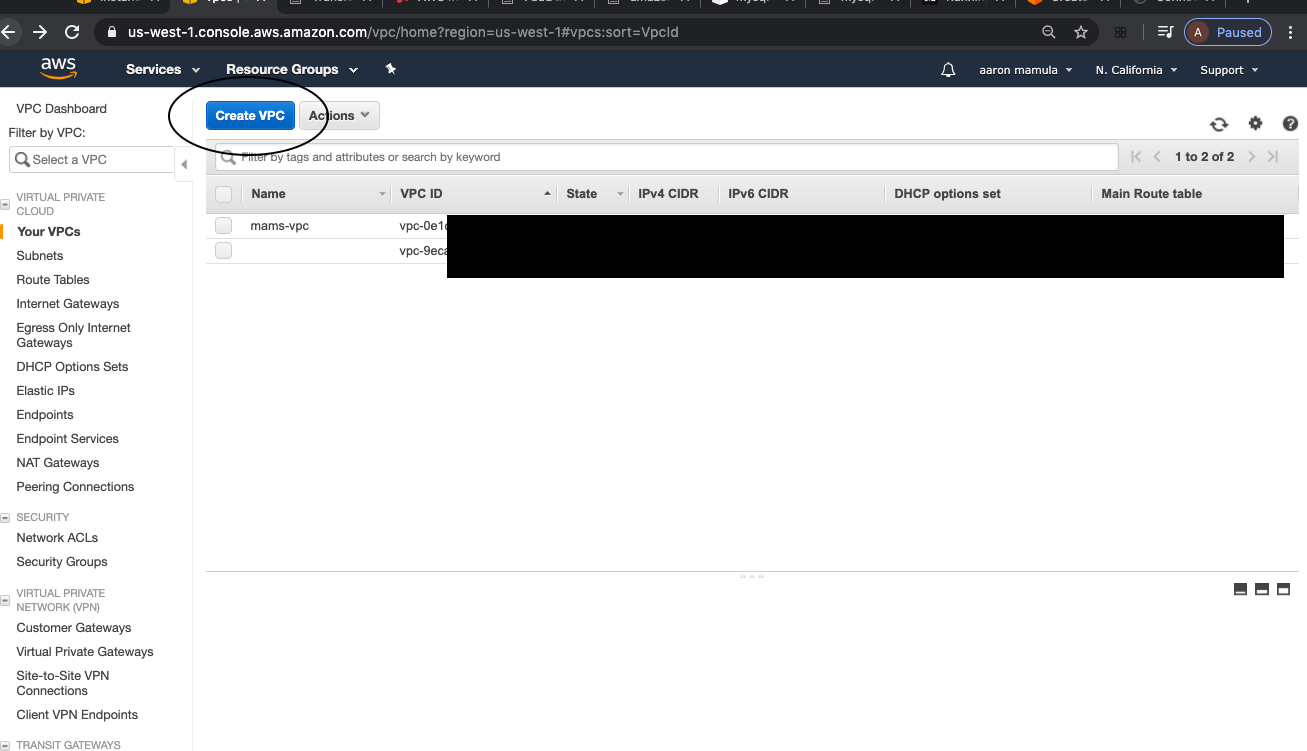Open the notifications bell
Screen dimensions: 1307x751
(x=948, y=70)
